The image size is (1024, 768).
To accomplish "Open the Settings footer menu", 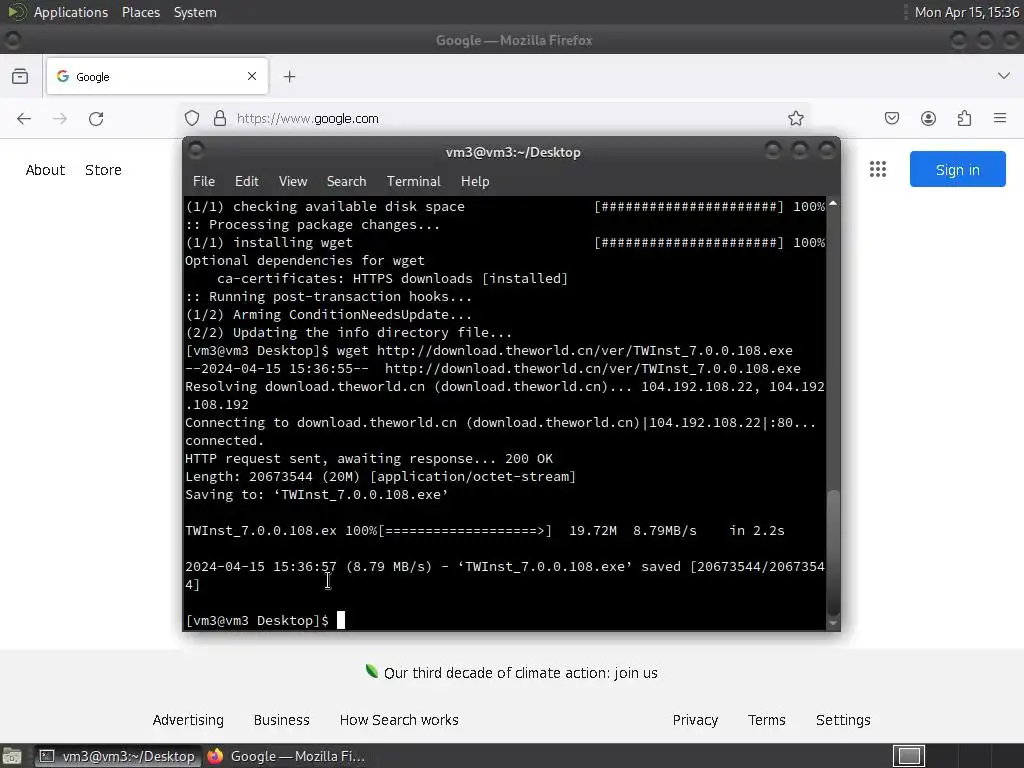I will tap(843, 720).
